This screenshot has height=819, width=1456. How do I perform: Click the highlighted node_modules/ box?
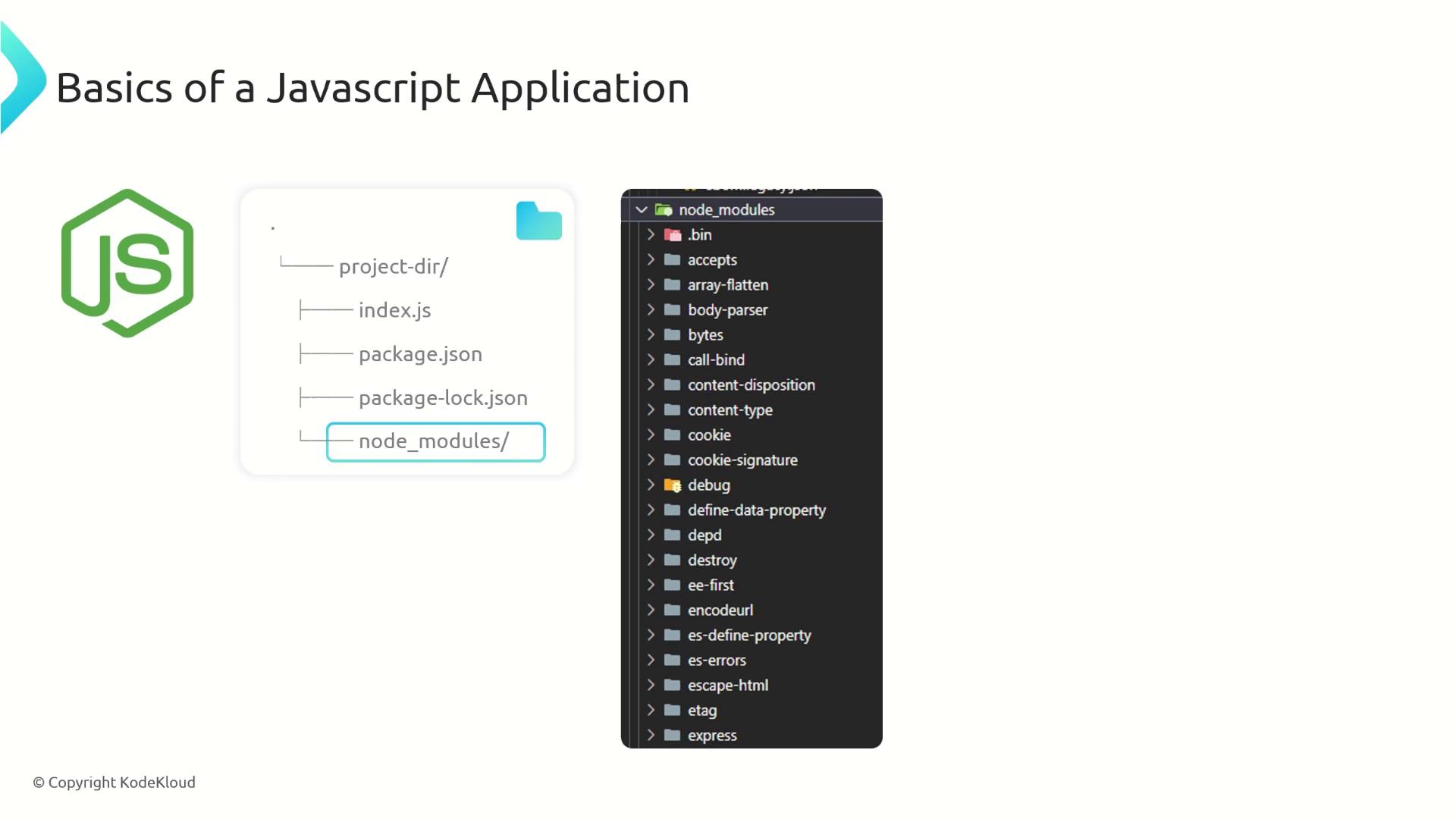tap(435, 442)
